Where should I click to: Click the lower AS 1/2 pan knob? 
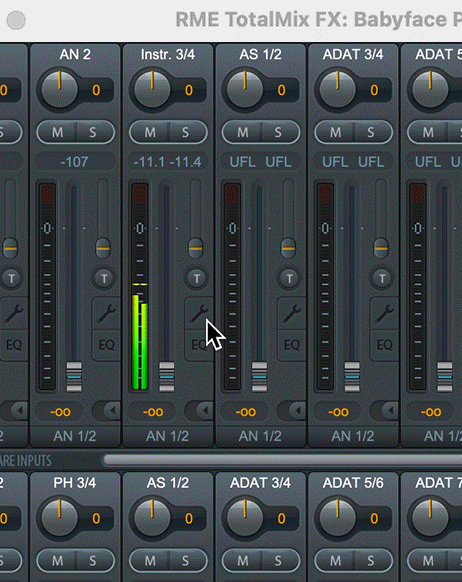[152, 518]
